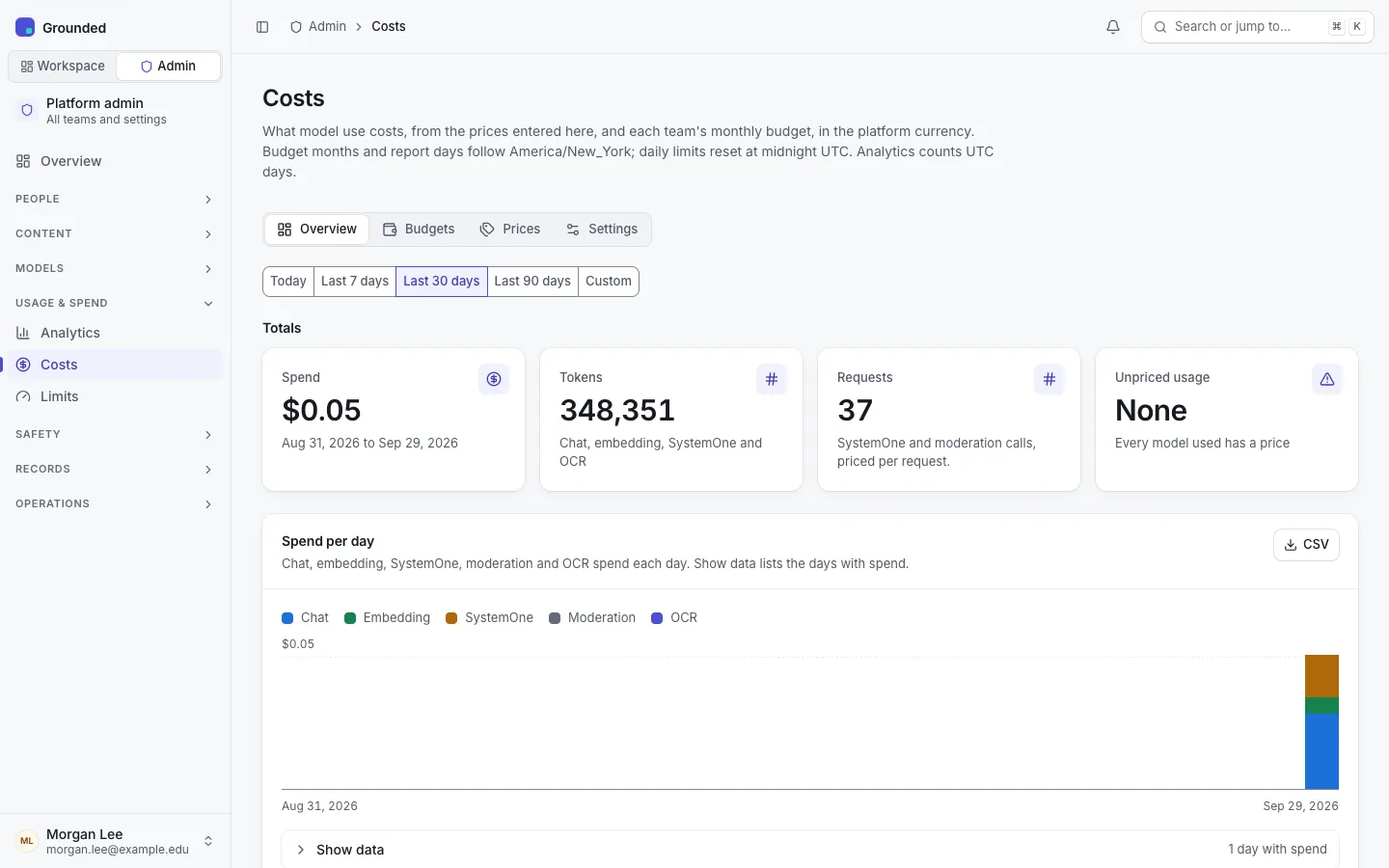Open Overview in the sidebar
Screen dimensions: 1389x868
(115, 161)
